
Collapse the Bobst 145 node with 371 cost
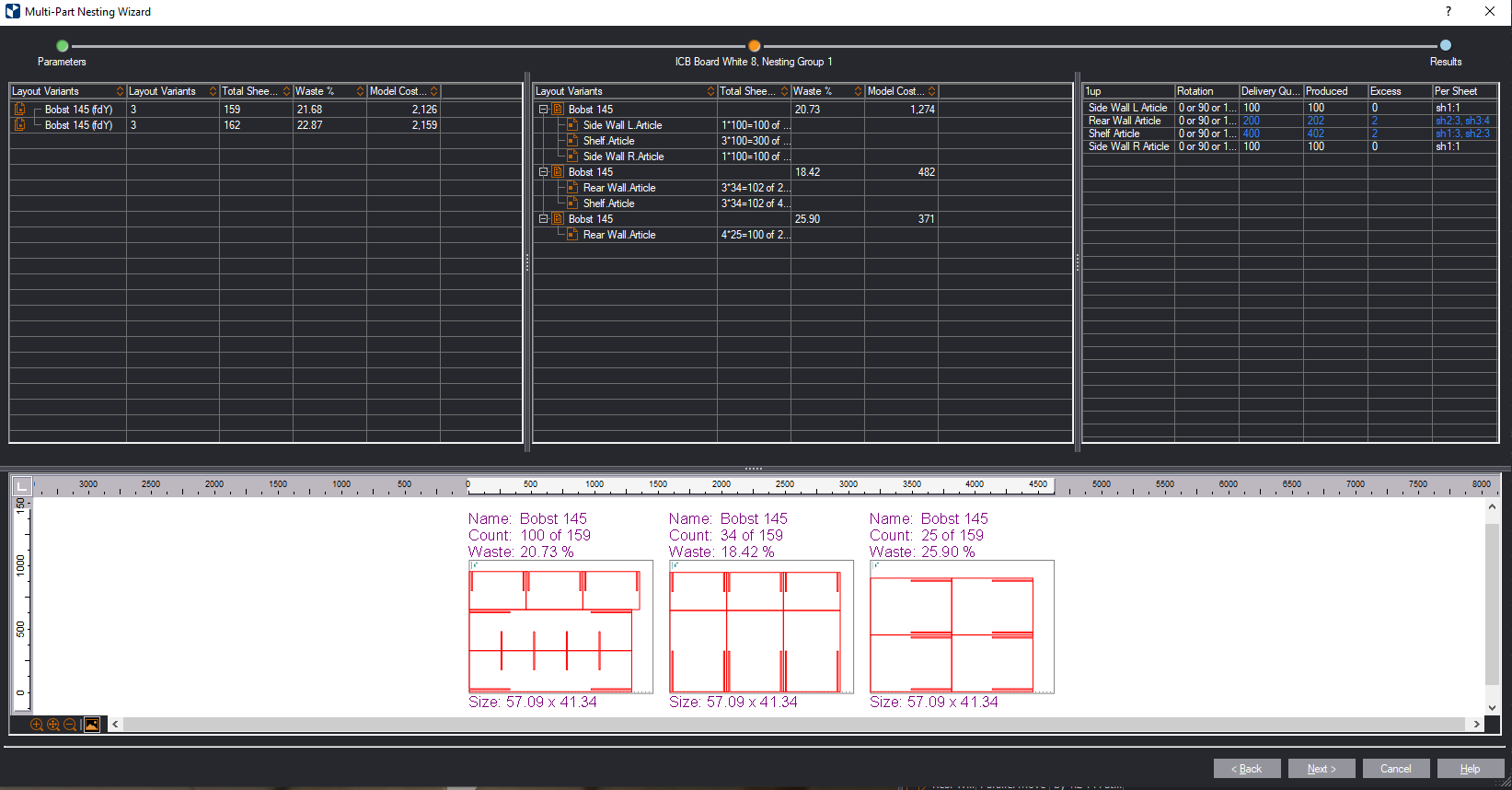coord(543,218)
